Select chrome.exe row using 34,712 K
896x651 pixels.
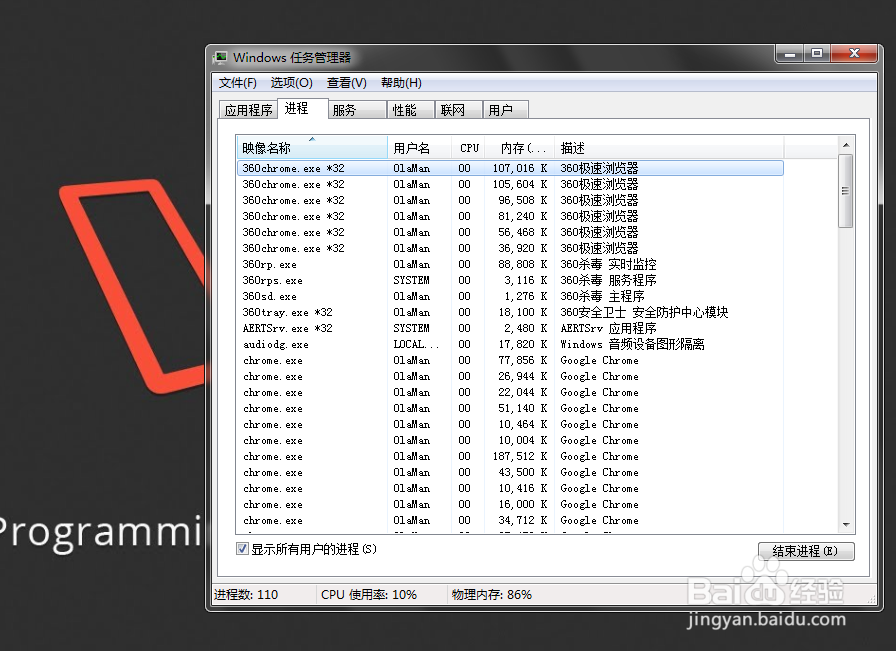pyautogui.click(x=510, y=520)
